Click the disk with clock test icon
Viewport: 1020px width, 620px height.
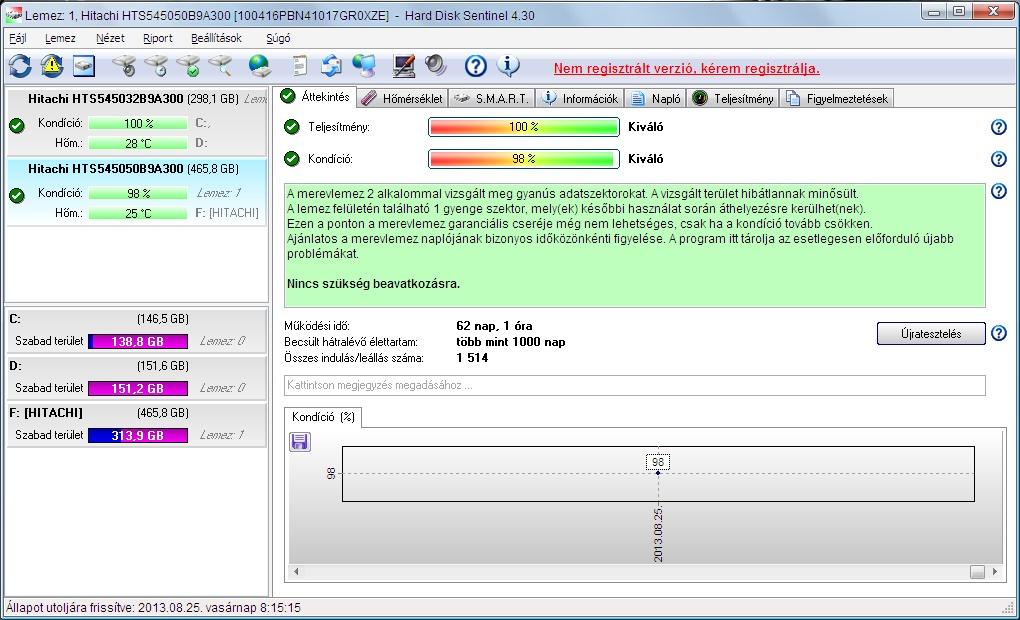tap(157, 66)
